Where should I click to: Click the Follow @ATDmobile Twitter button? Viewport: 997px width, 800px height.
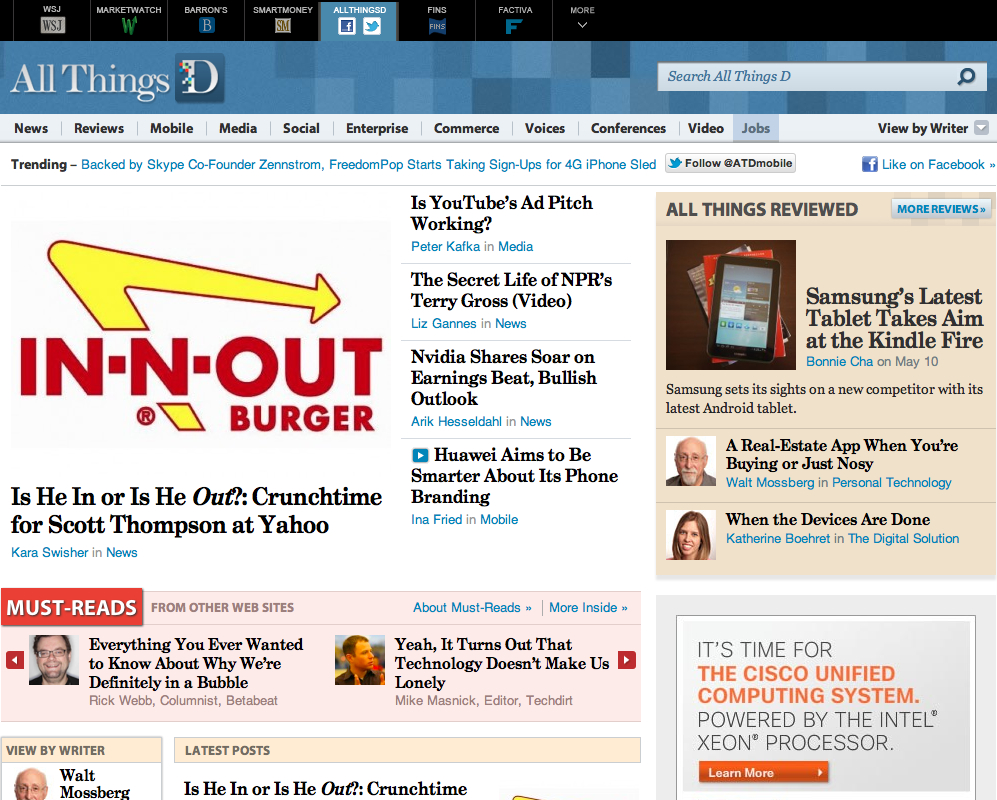731,163
